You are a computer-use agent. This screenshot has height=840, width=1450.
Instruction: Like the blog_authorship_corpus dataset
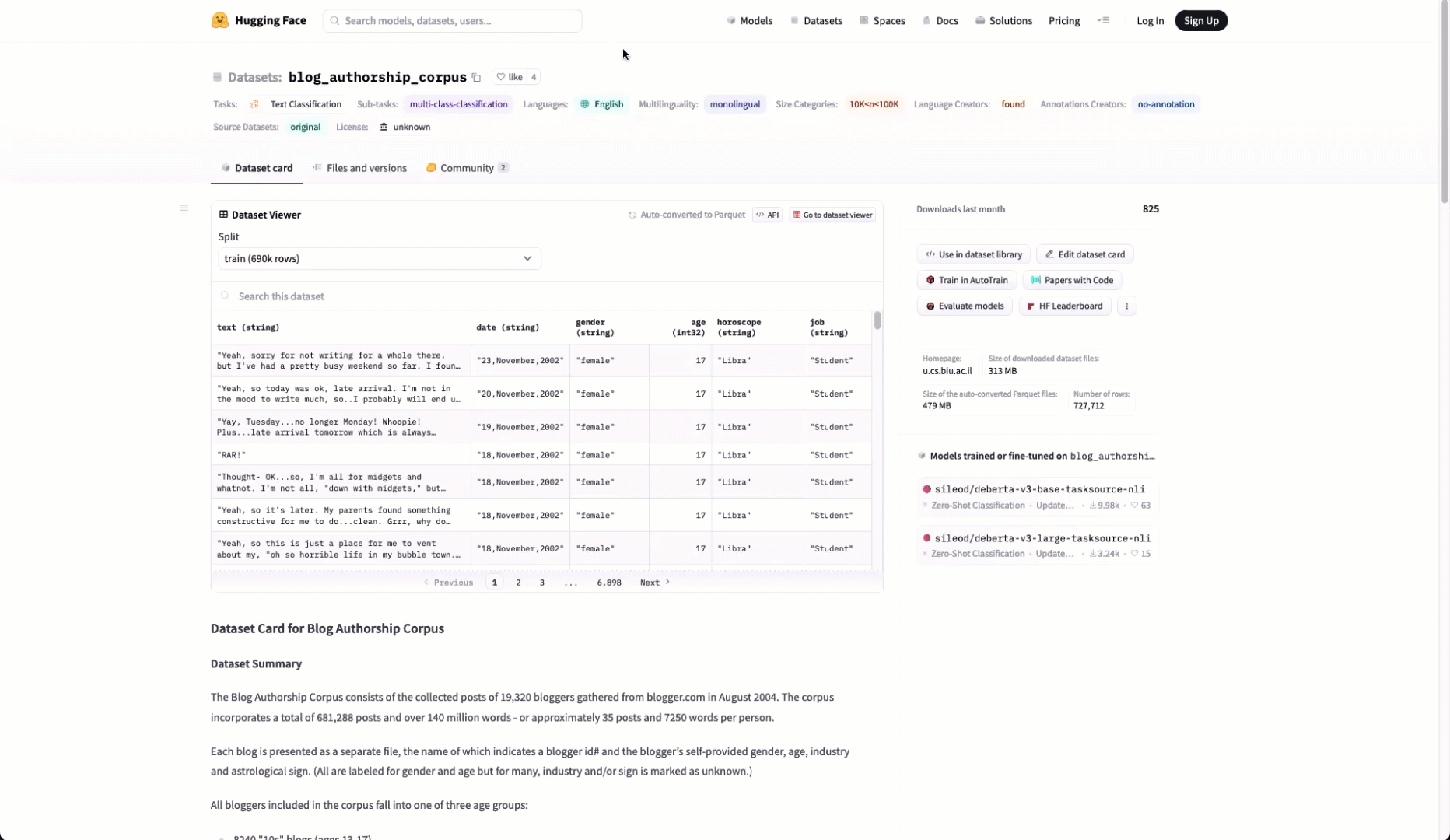click(x=510, y=77)
